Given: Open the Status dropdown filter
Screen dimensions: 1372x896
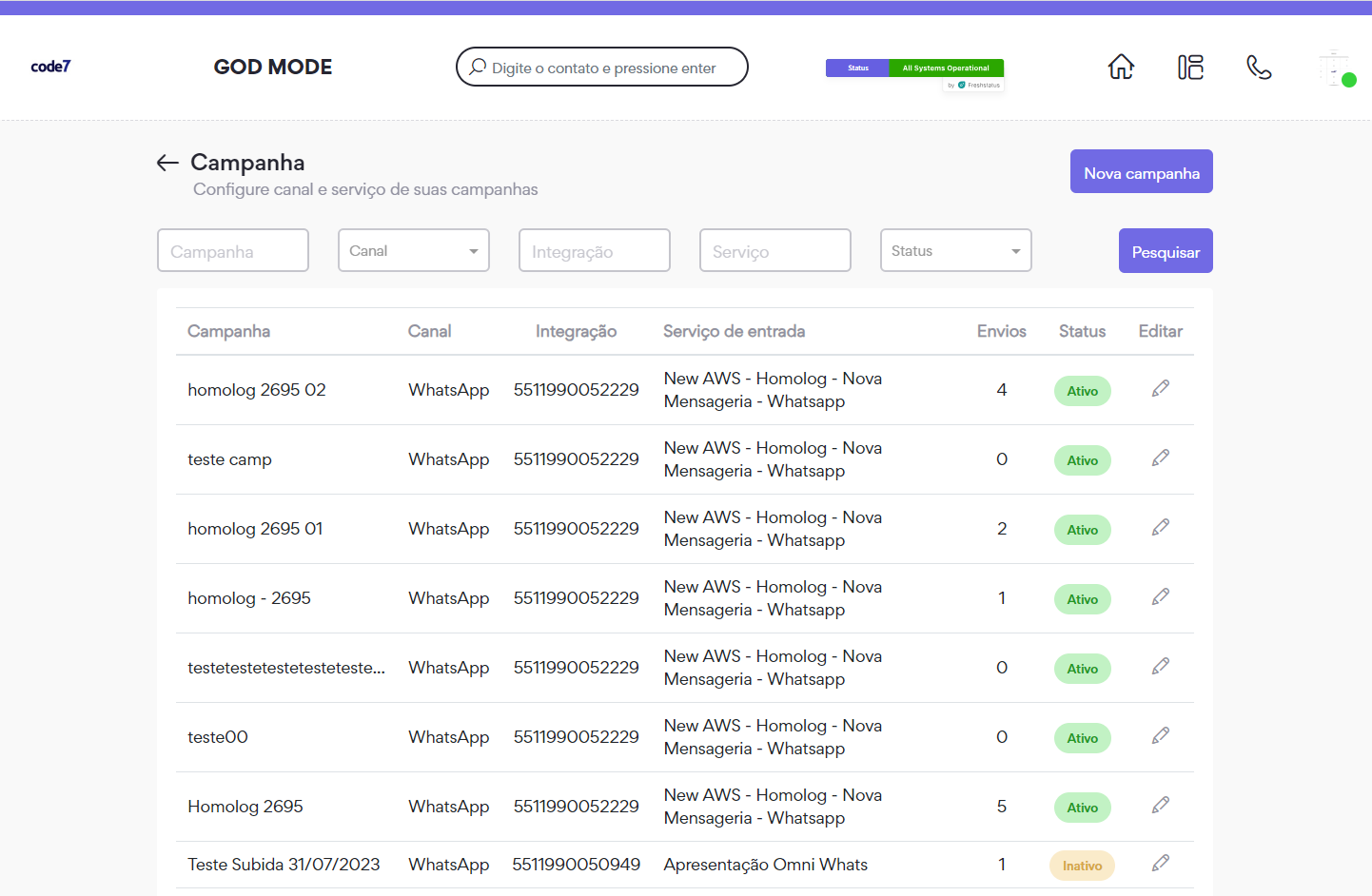Looking at the screenshot, I should click(956, 250).
